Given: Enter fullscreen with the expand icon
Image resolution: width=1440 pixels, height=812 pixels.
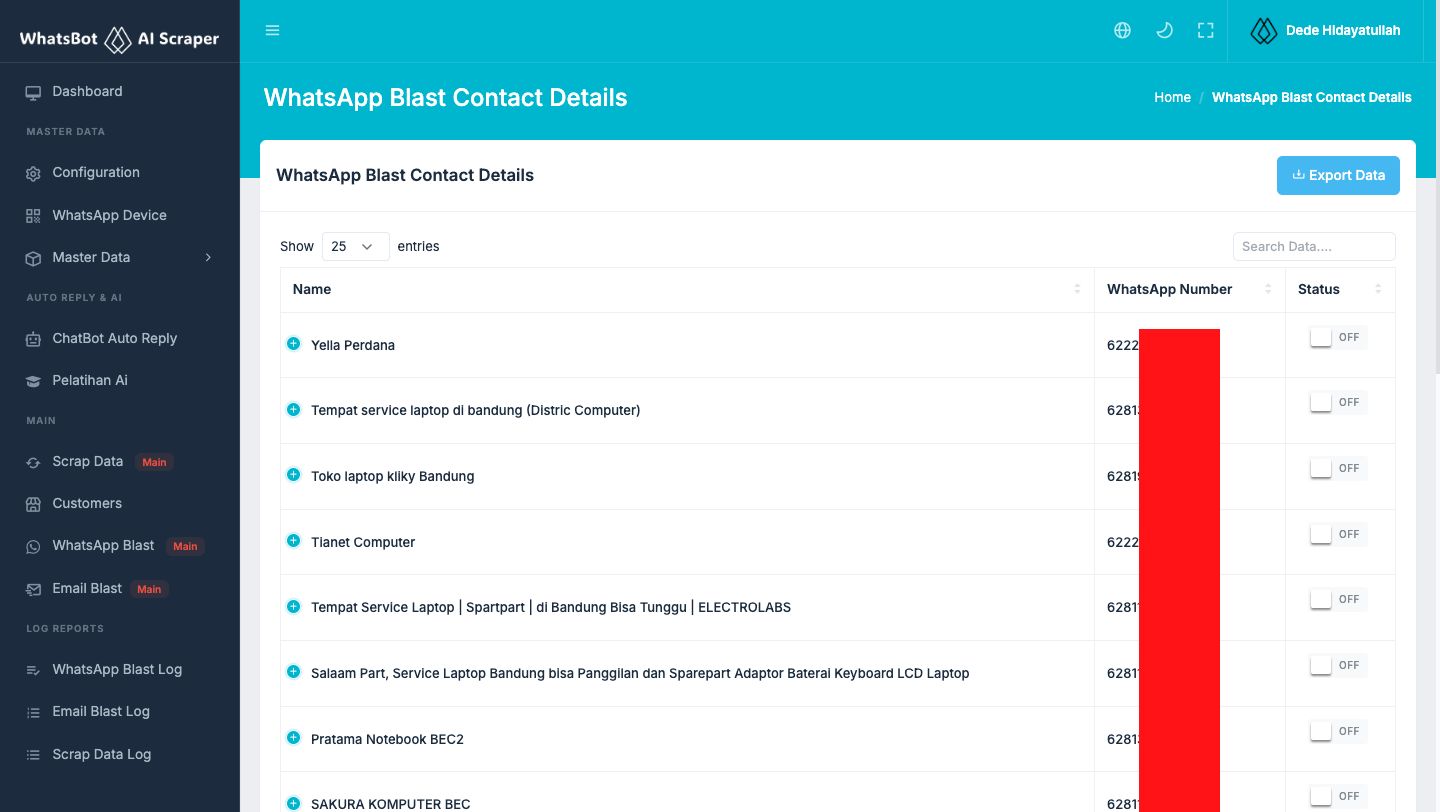Looking at the screenshot, I should (1206, 31).
